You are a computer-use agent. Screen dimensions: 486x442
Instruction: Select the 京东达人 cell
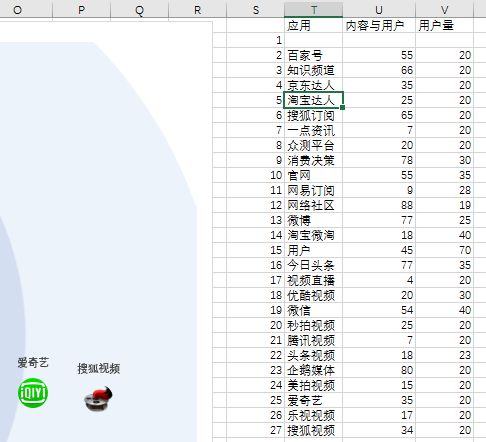pyautogui.click(x=314, y=85)
